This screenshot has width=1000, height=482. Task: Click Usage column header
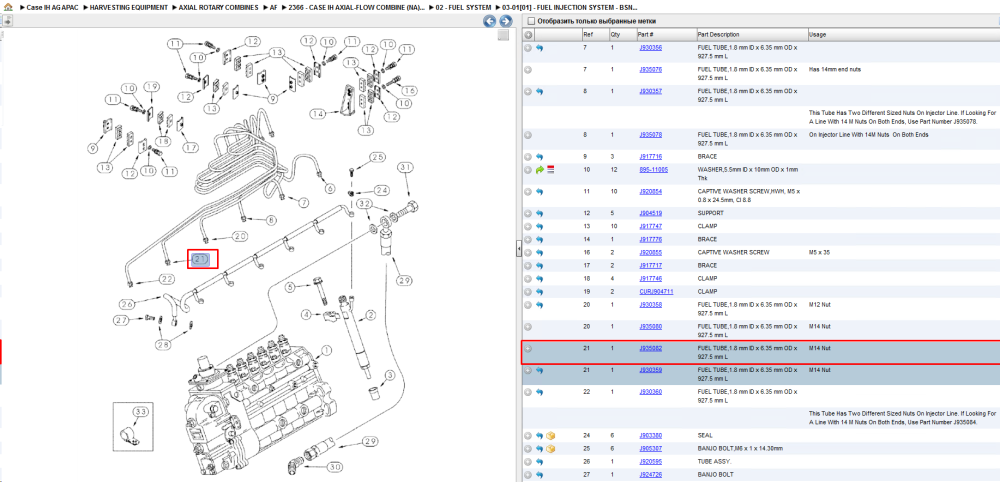[x=818, y=34]
